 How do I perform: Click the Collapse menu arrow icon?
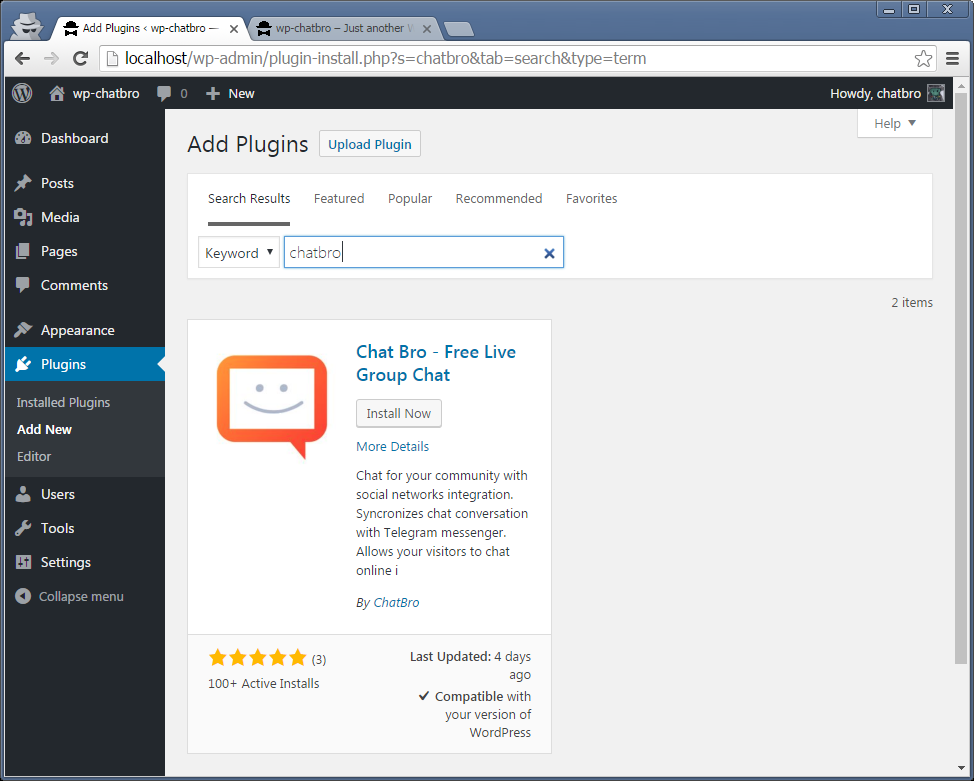click(23, 596)
